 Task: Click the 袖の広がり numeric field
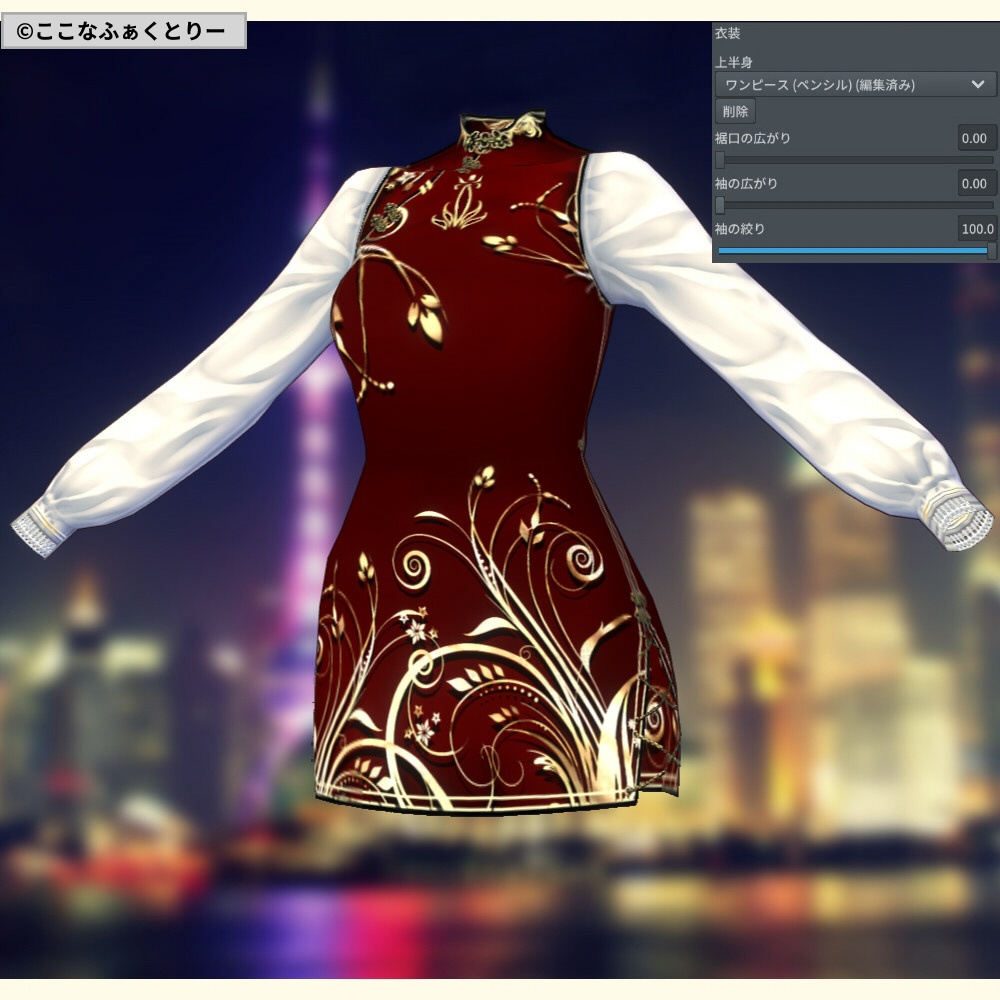(x=975, y=184)
